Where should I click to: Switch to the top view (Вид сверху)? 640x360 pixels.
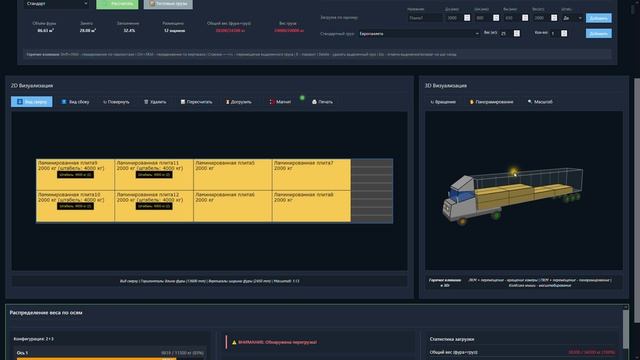click(x=31, y=102)
